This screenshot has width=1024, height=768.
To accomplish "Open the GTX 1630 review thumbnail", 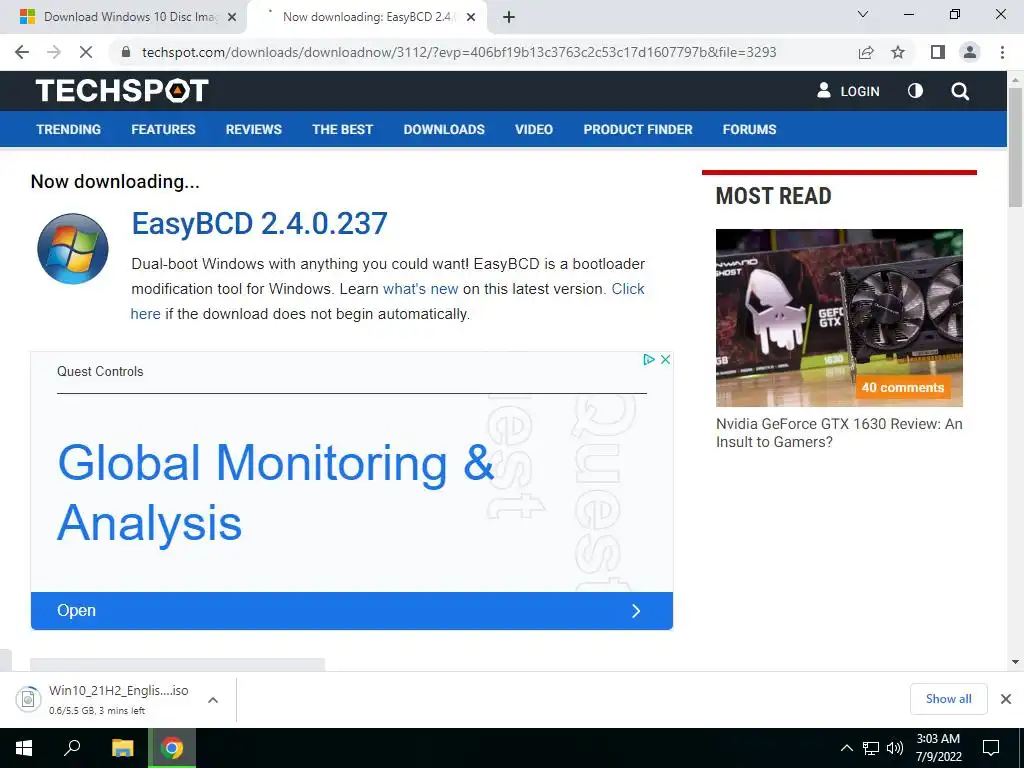I will point(839,317).
